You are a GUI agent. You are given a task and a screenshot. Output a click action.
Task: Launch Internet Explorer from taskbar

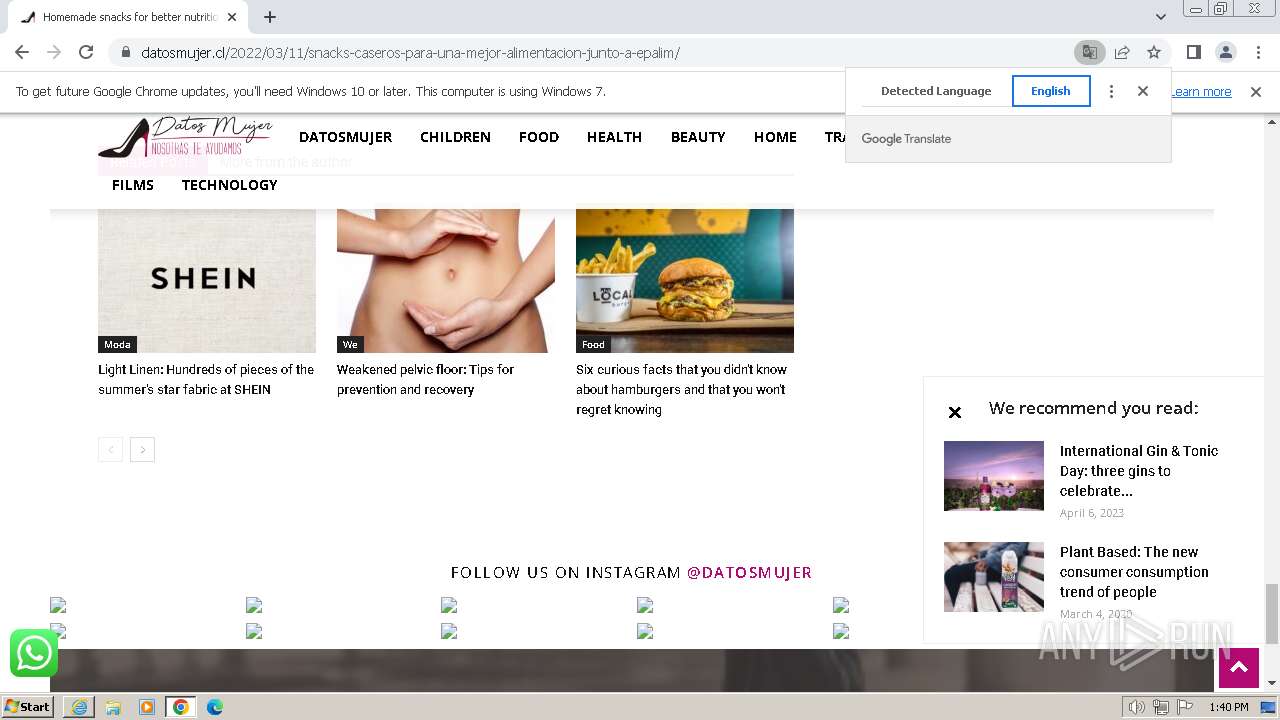pyautogui.click(x=79, y=707)
